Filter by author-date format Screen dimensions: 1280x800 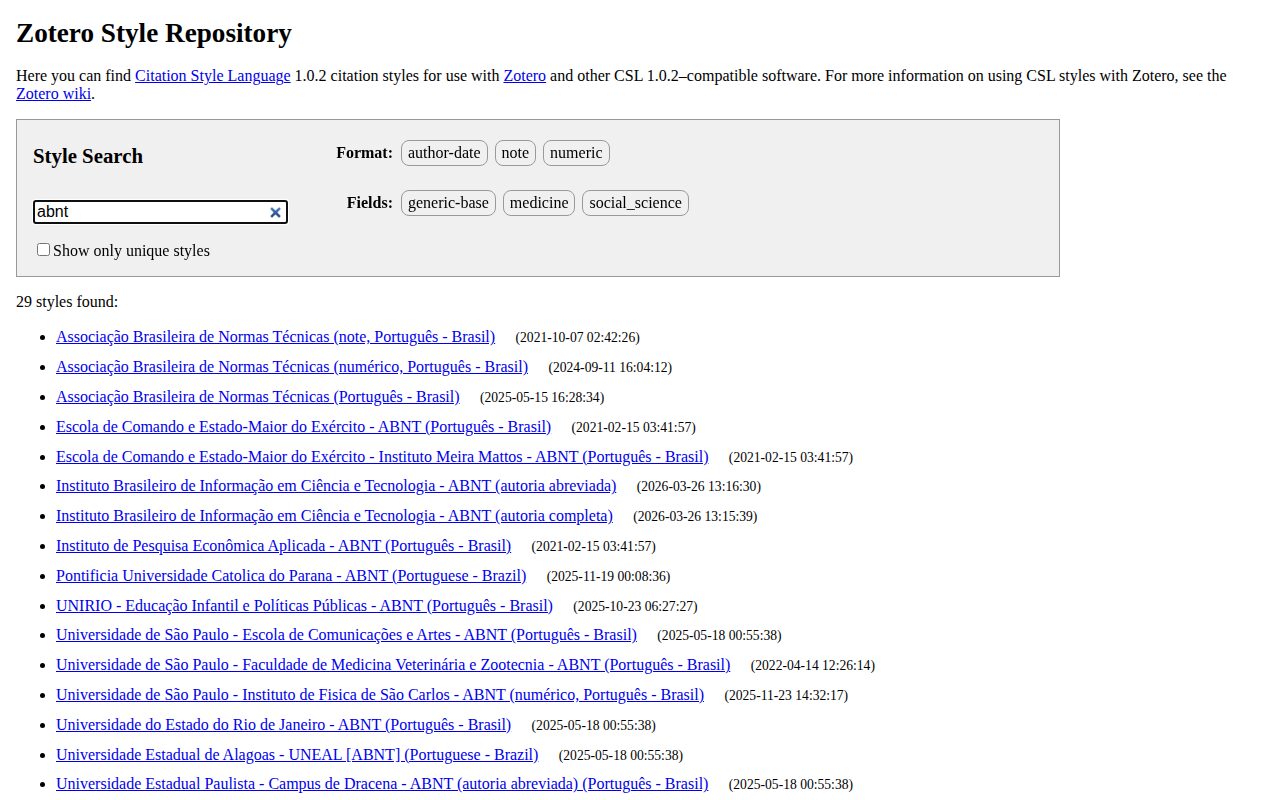point(444,153)
